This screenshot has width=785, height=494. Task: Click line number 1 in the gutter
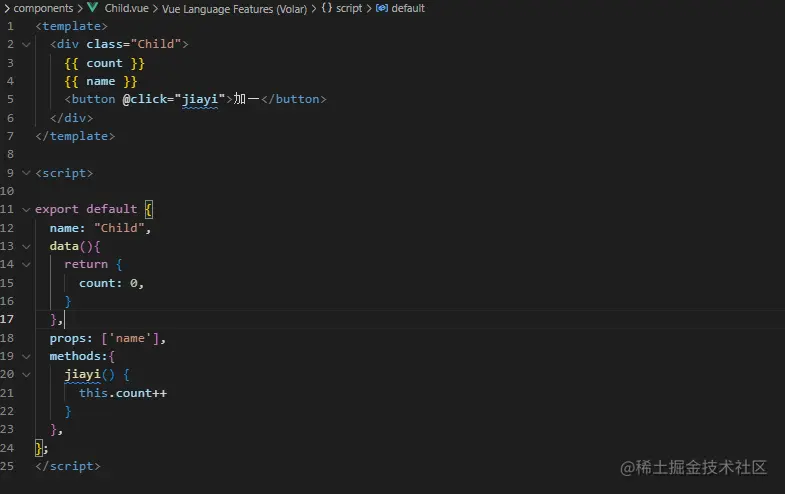[x=10, y=26]
